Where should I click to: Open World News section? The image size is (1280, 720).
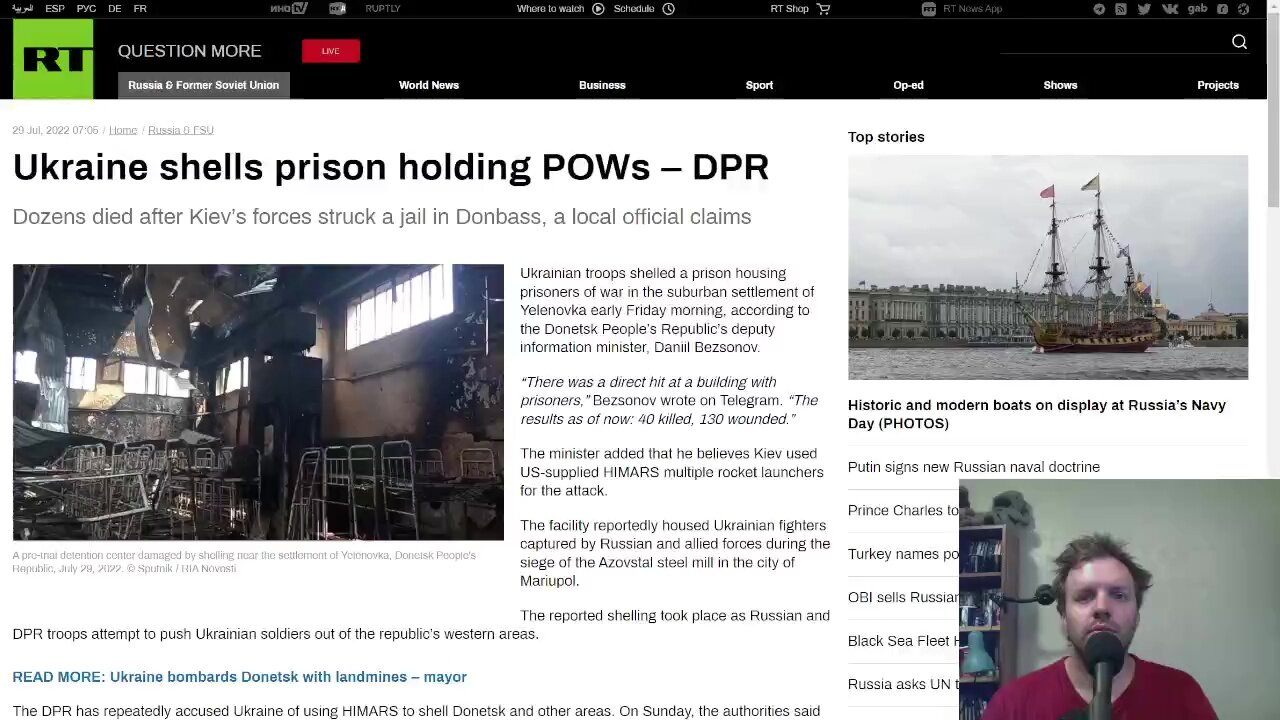(429, 85)
